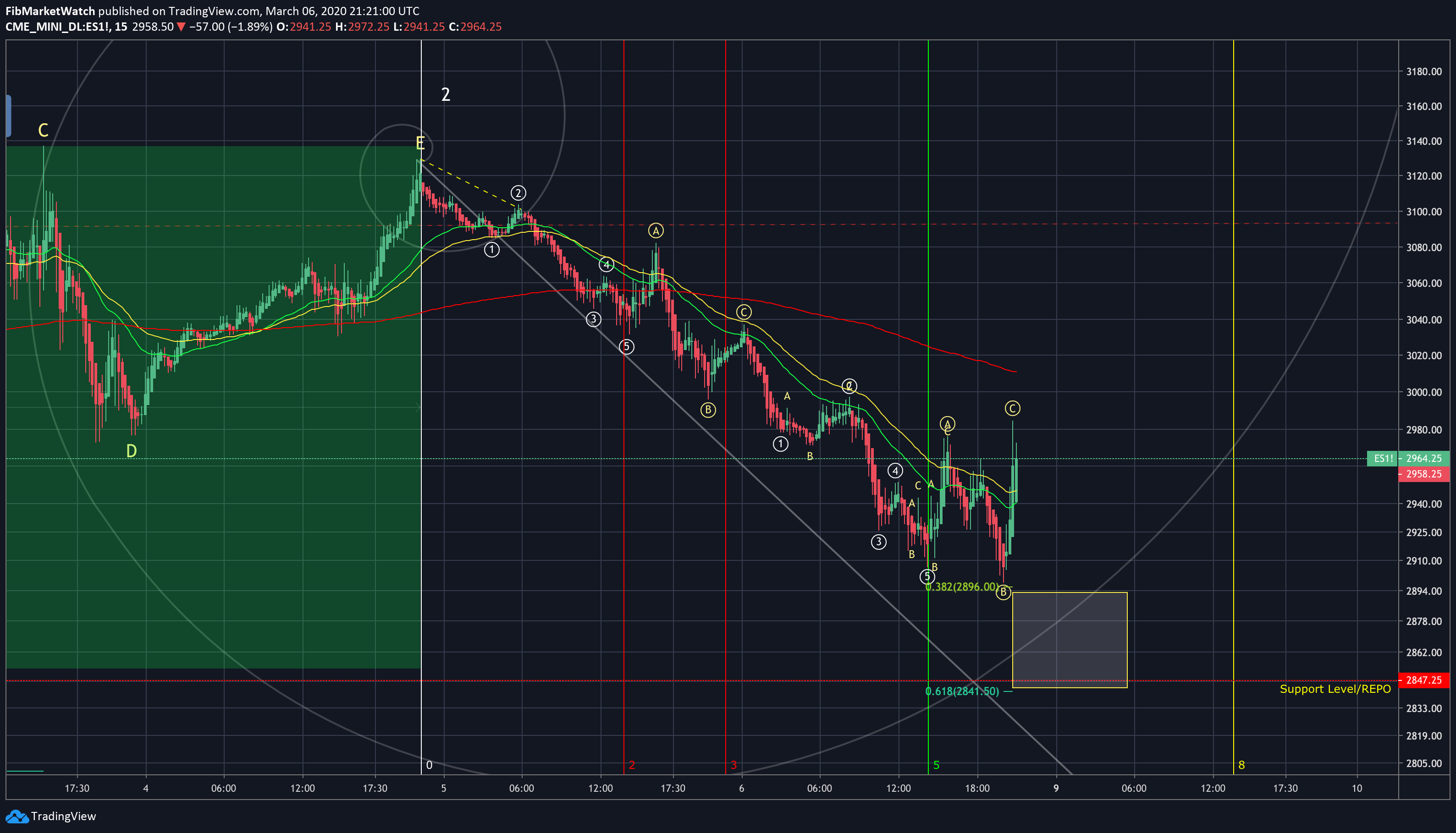Image resolution: width=1456 pixels, height=833 pixels.
Task: Click the large yellow E wave label
Action: [x=420, y=143]
